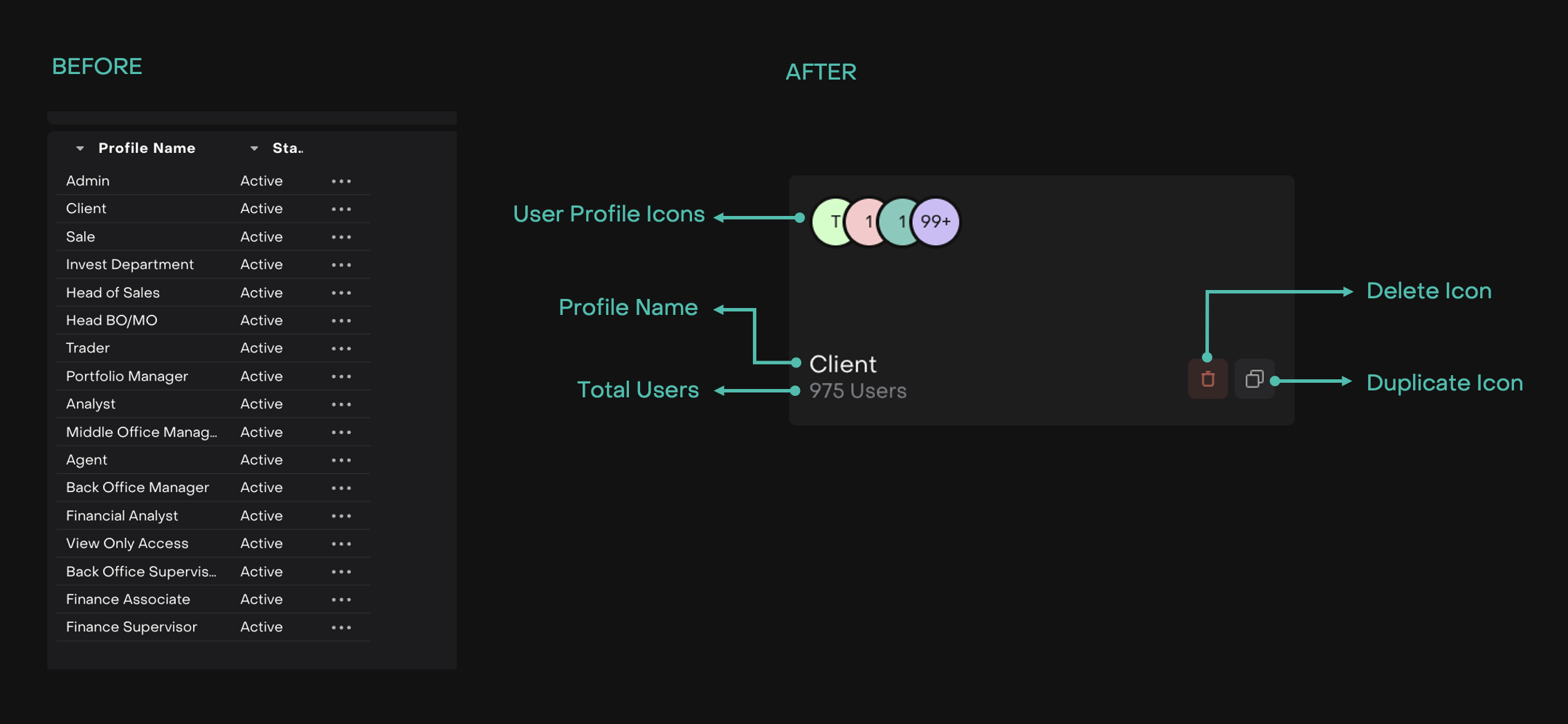Viewport: 1568px width, 724px height.
Task: Click the Active status of Analyst
Action: tap(261, 404)
